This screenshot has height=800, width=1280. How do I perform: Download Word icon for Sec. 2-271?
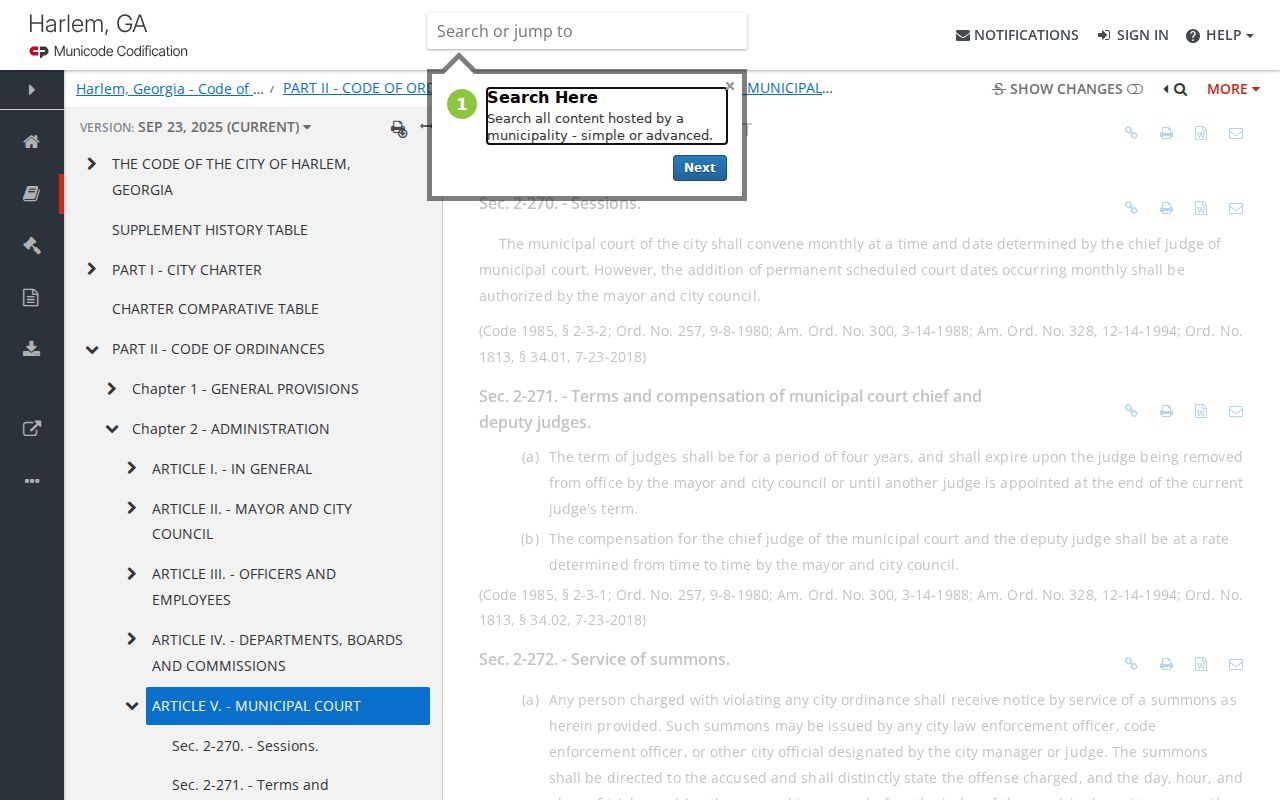(1201, 411)
